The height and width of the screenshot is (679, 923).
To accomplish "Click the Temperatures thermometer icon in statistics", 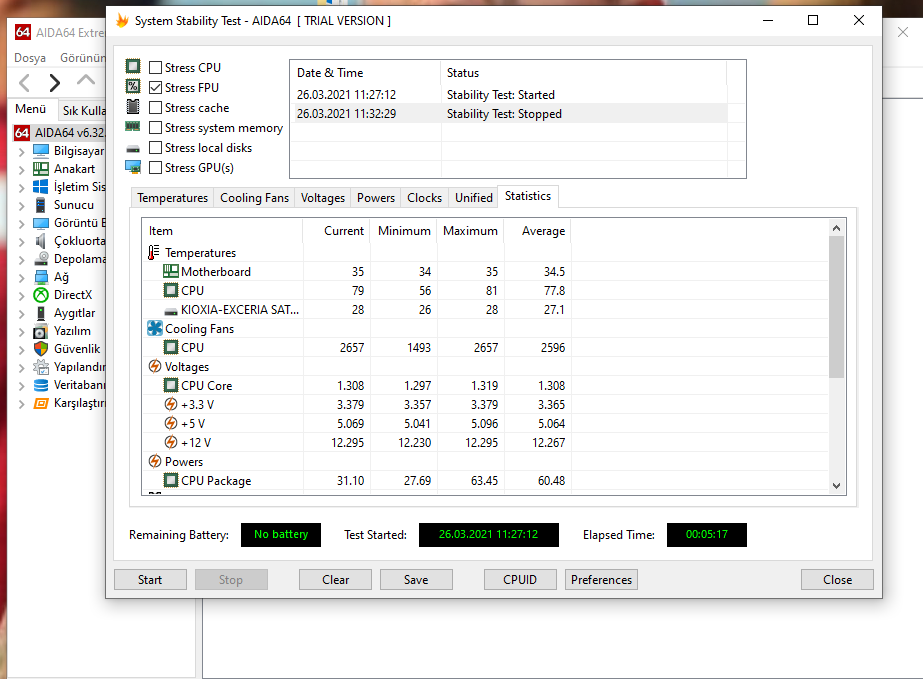I will click(154, 252).
